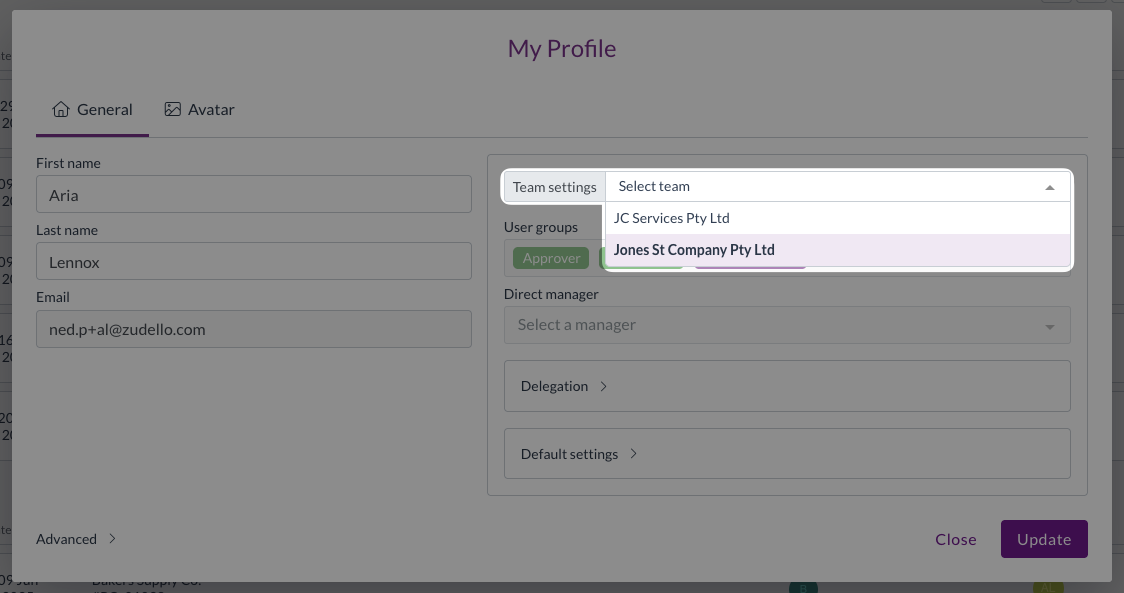Click the Default settings chevron arrow
This screenshot has width=1124, height=593.
[633, 454]
